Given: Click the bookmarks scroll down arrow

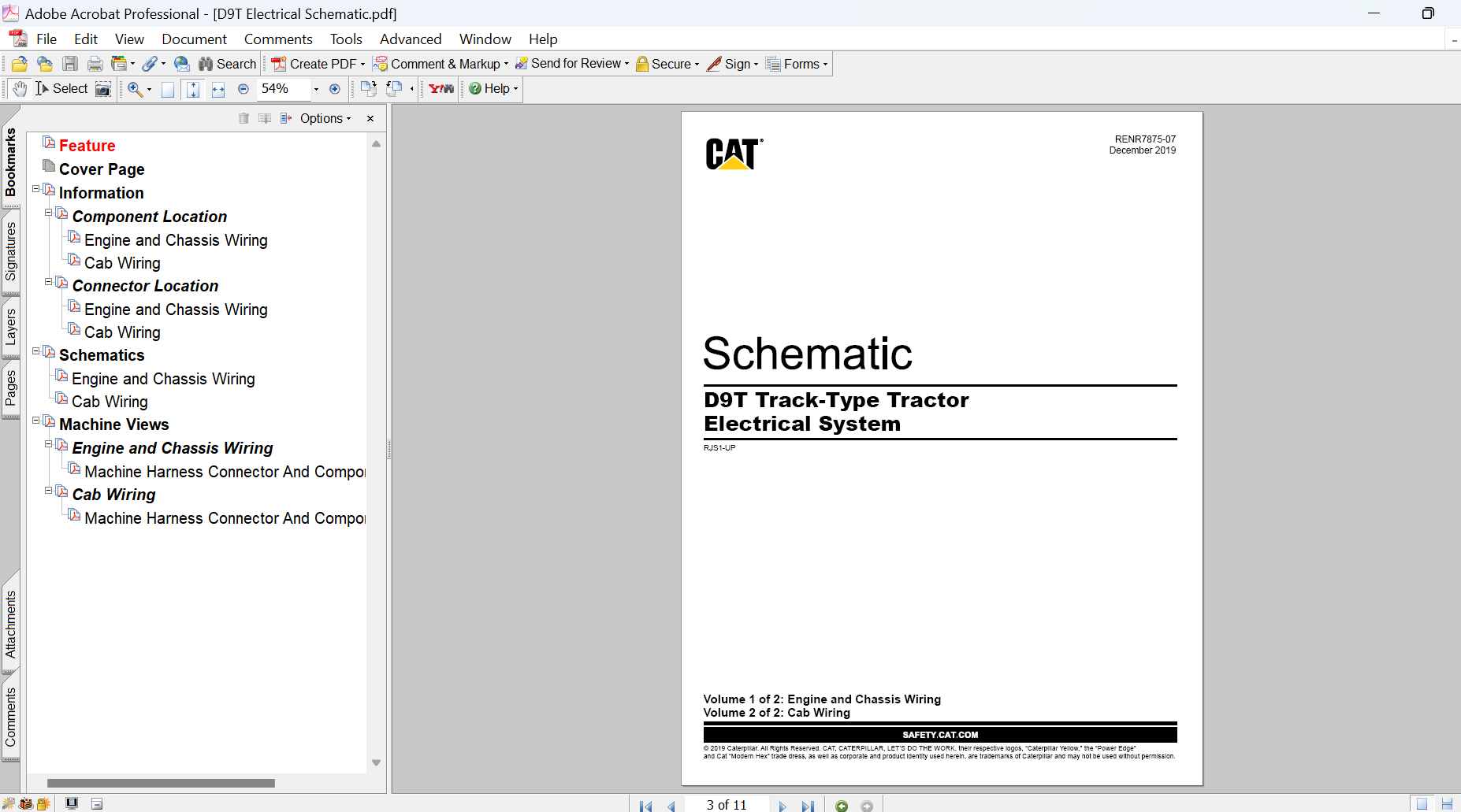Looking at the screenshot, I should [x=376, y=762].
